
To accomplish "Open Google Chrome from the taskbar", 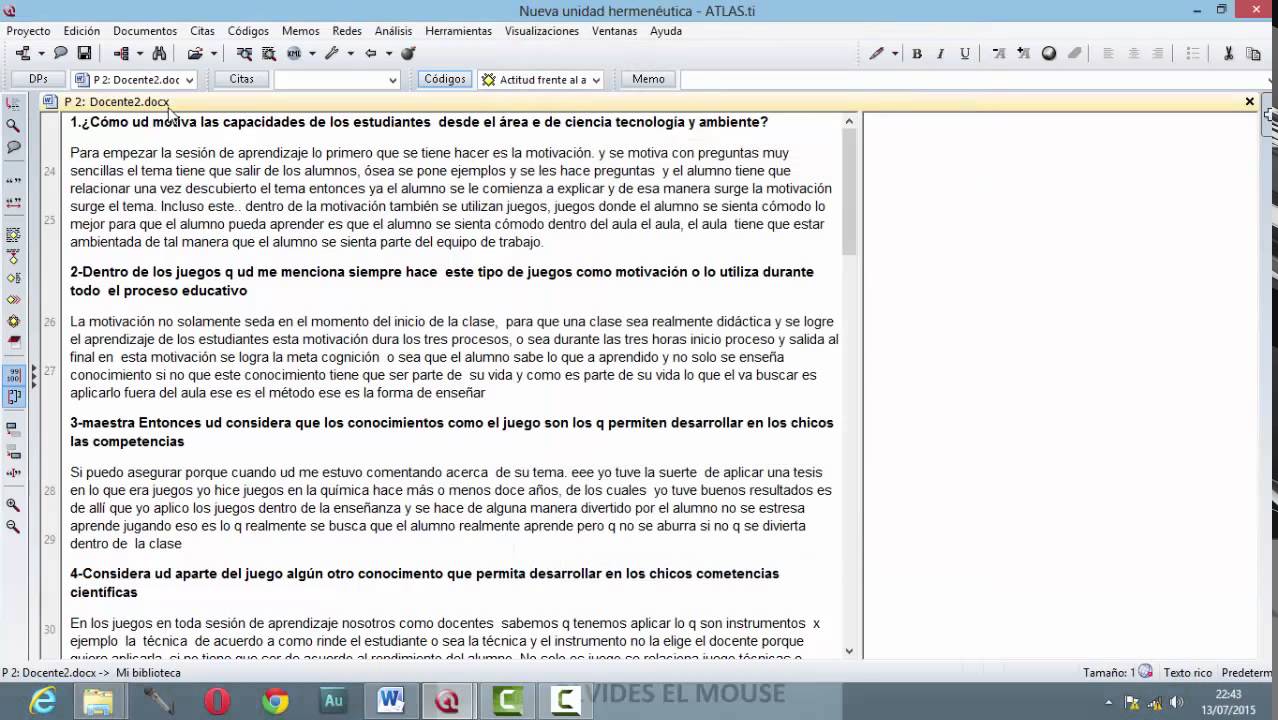I will [275, 701].
